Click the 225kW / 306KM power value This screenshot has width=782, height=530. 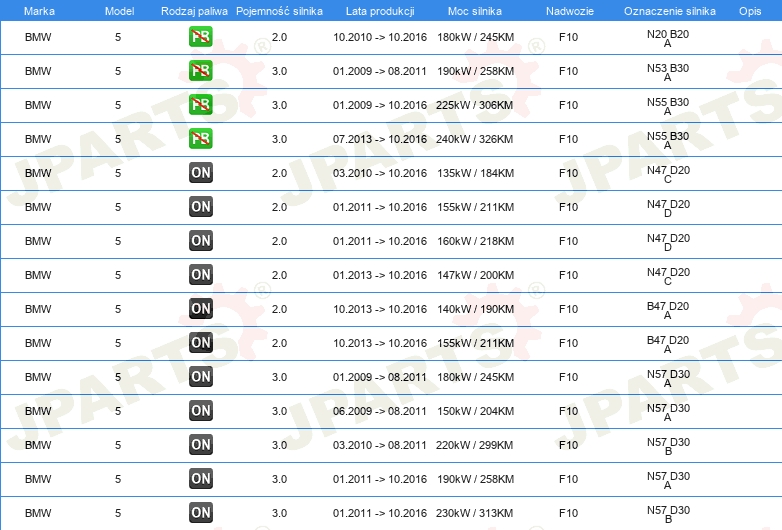(x=474, y=105)
